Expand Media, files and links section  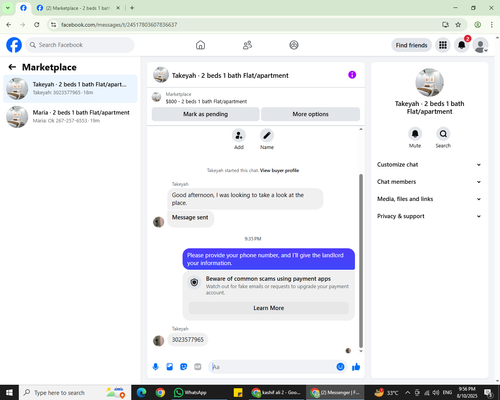pyautogui.click(x=429, y=199)
